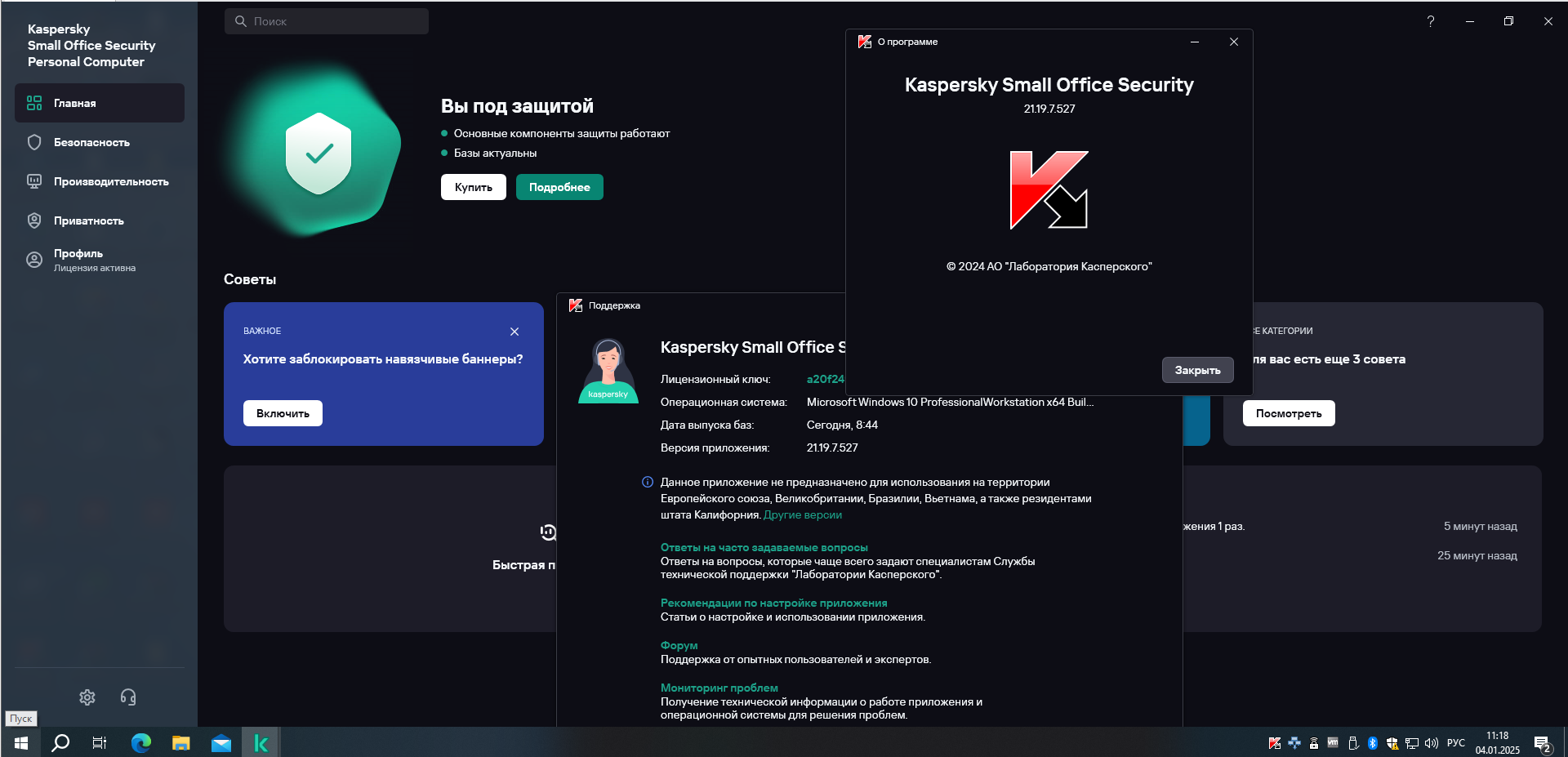Click the '25 минут назад' entry
Image resolution: width=1568 pixels, height=757 pixels.
coord(1477,555)
